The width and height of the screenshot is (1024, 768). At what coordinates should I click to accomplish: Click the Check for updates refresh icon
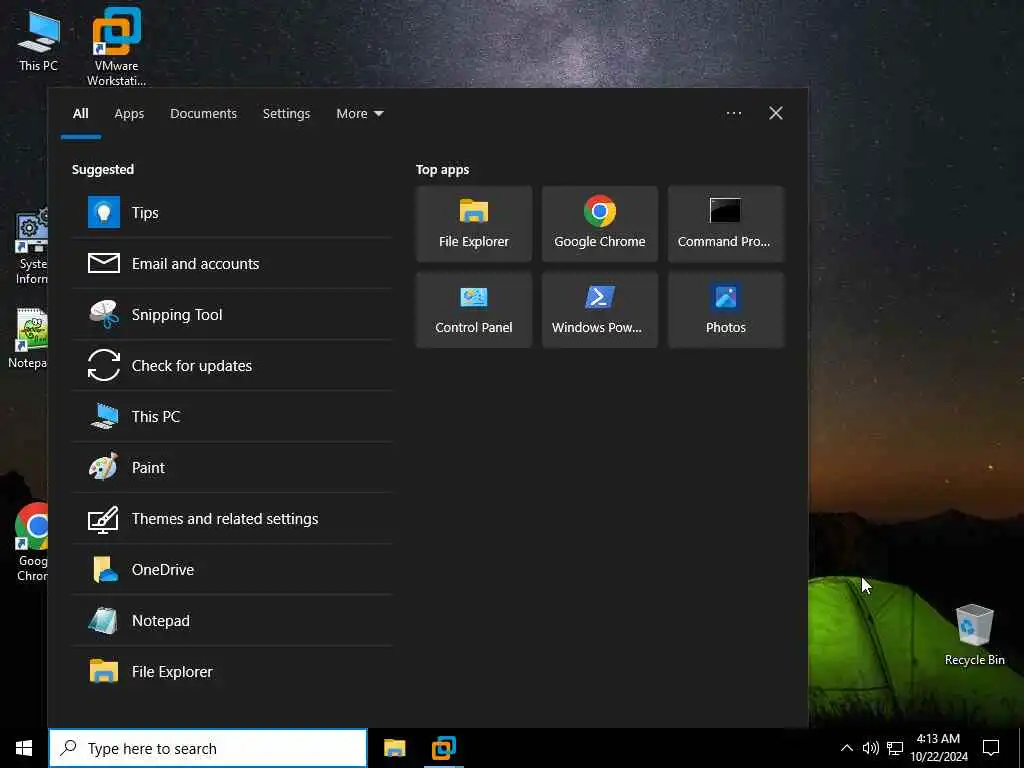coord(104,365)
